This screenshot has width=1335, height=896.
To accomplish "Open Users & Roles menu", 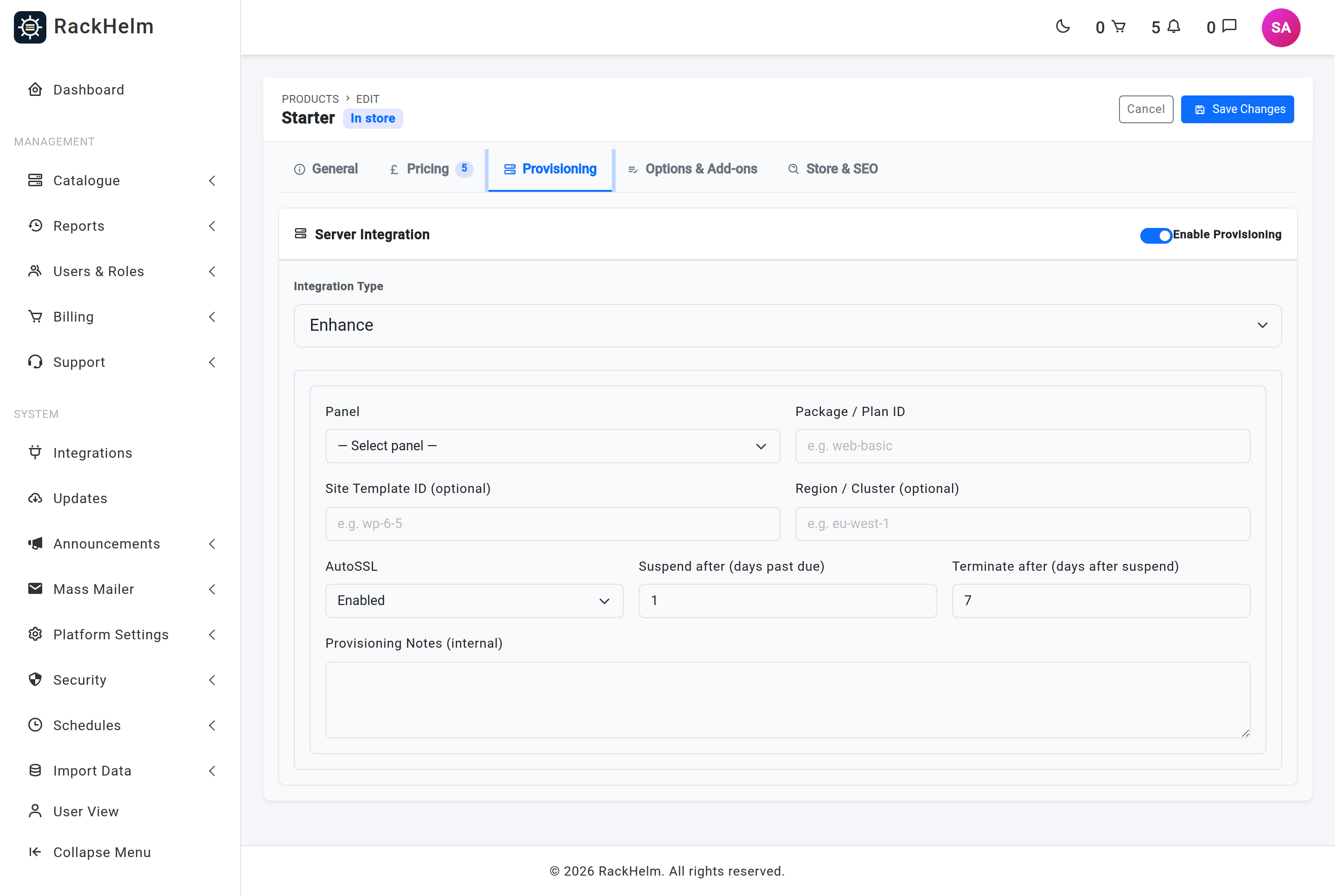I will click(x=120, y=271).
